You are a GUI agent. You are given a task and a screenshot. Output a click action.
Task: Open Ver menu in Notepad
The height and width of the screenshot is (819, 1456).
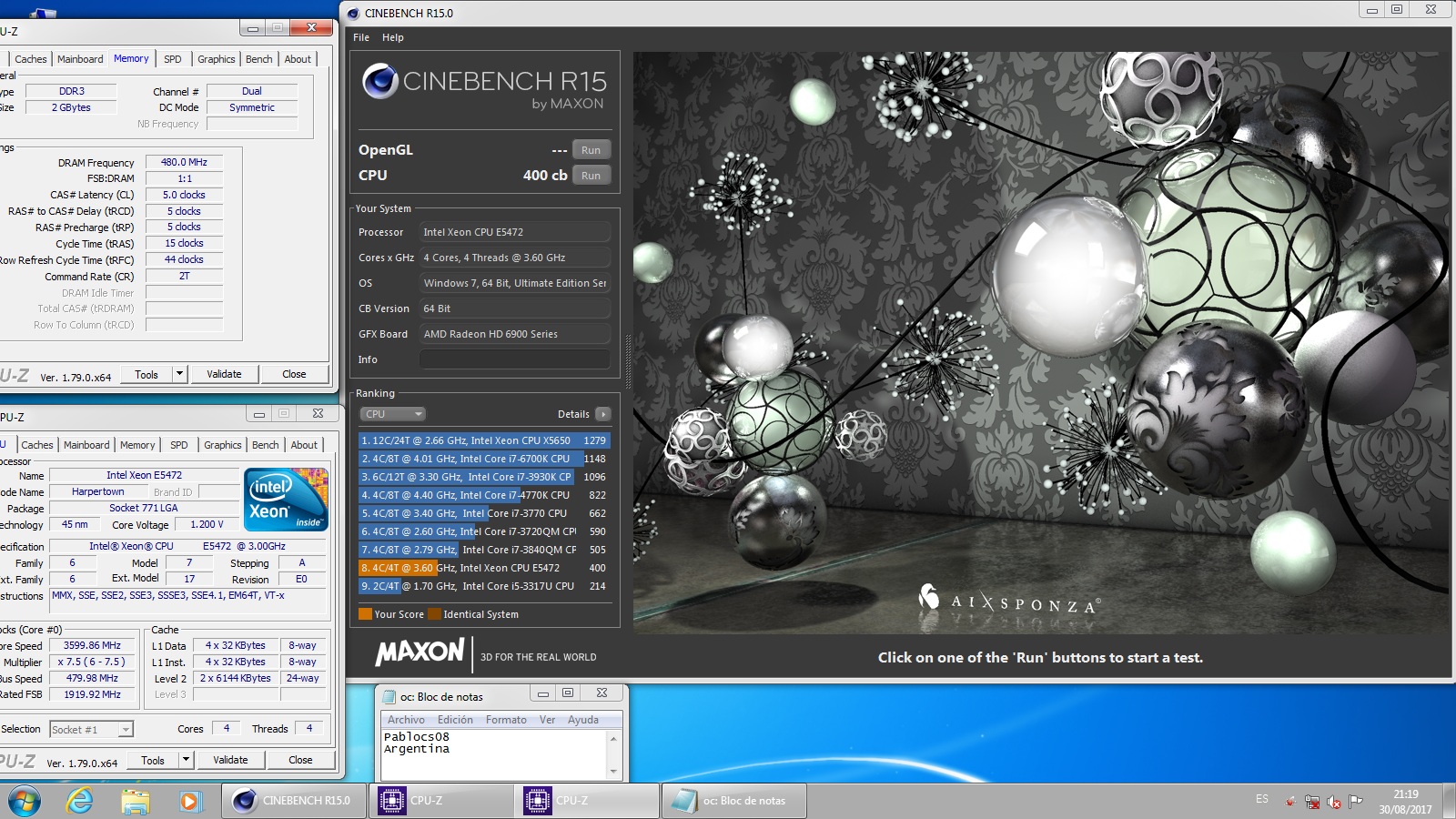click(547, 720)
